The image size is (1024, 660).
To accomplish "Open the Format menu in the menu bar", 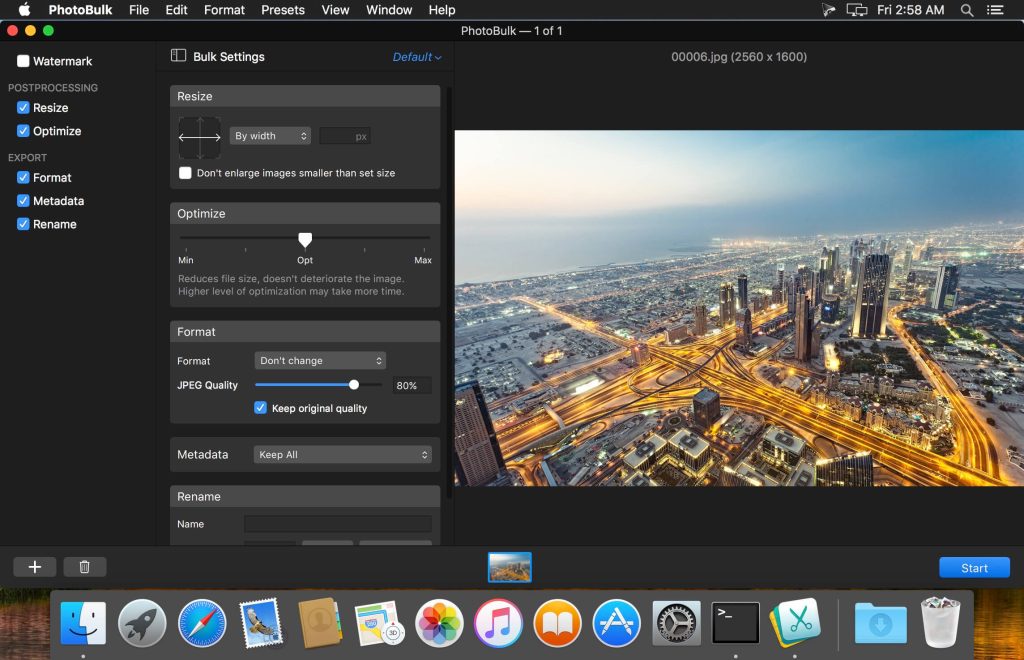I will (224, 10).
